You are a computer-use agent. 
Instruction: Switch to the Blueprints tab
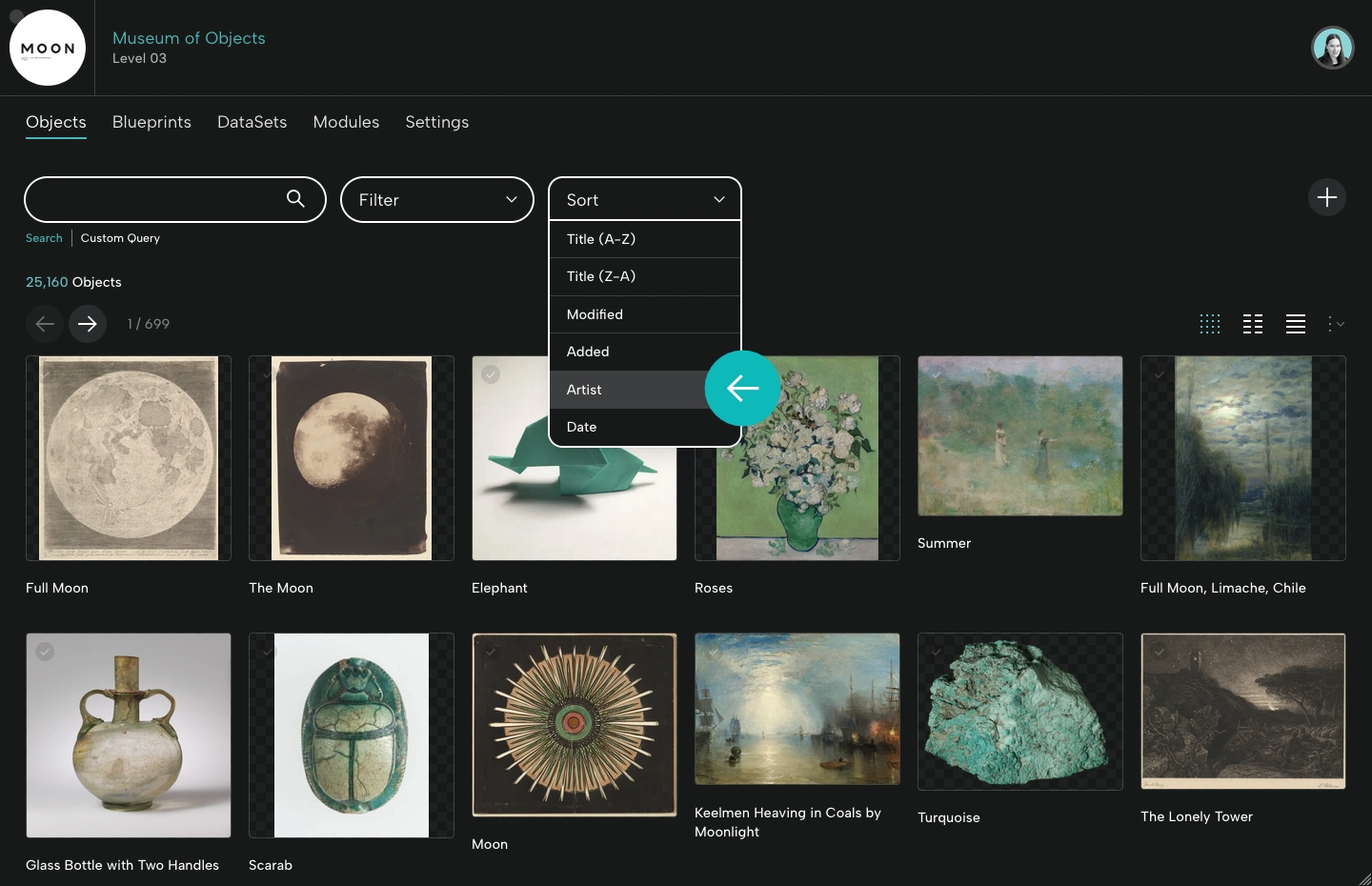[x=151, y=122]
